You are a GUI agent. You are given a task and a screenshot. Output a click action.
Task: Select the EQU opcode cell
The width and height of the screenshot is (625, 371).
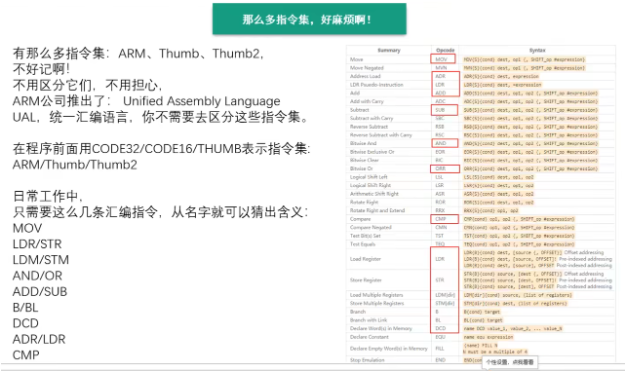point(440,337)
